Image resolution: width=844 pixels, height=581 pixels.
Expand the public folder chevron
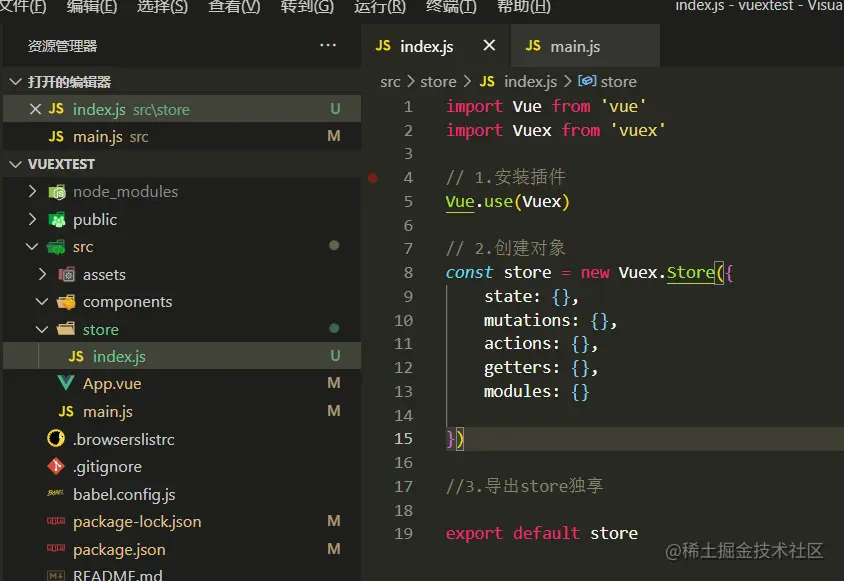click(x=32, y=219)
